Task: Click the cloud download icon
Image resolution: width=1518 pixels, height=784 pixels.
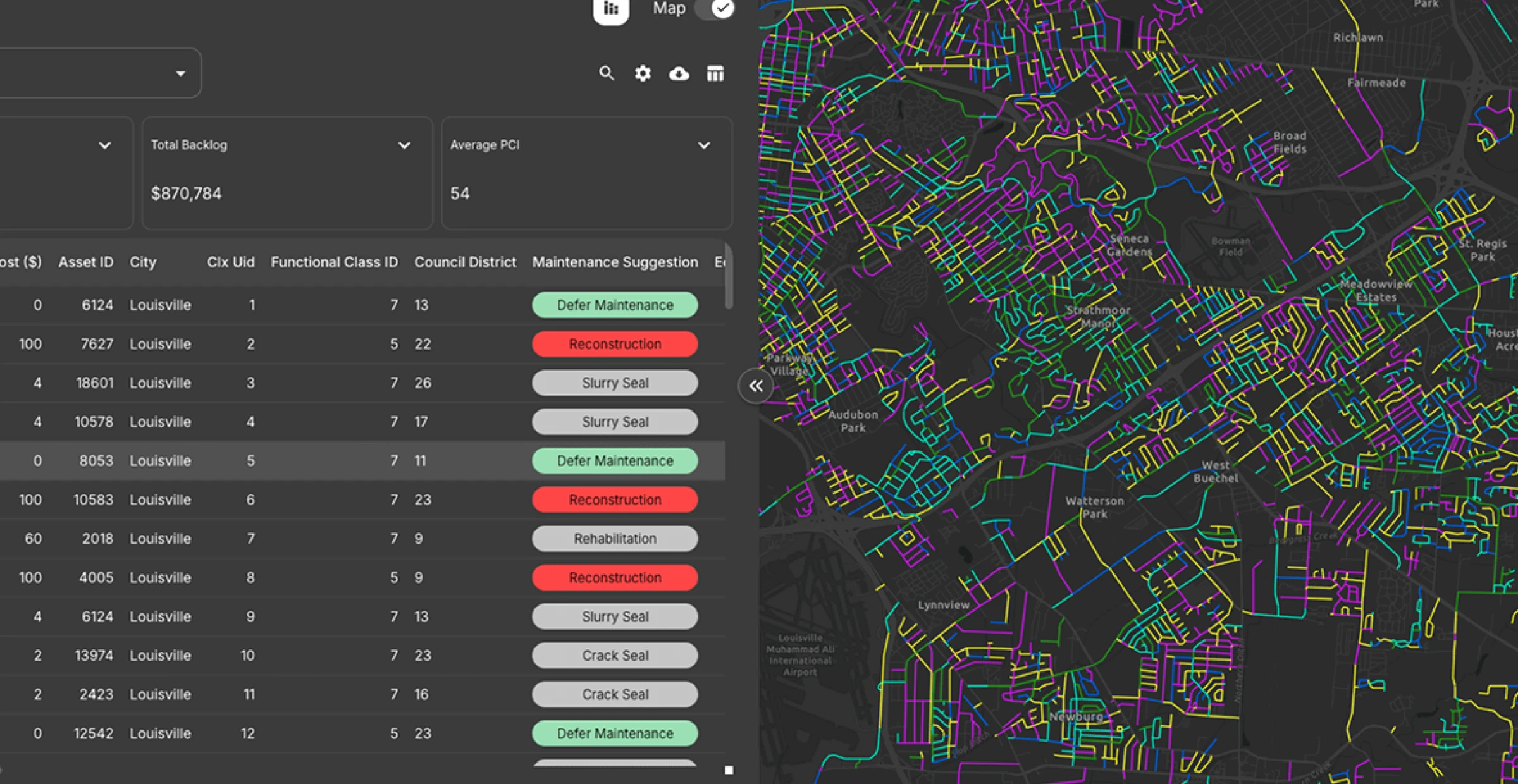Action: tap(679, 73)
